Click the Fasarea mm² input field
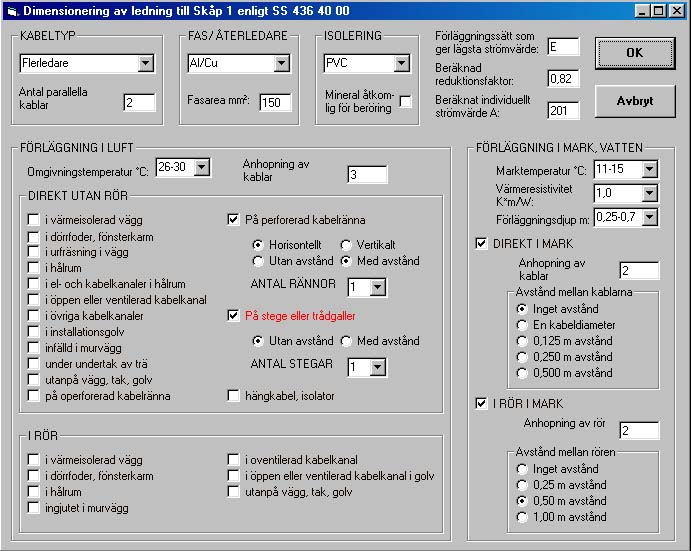This screenshot has width=692, height=551. tap(275, 102)
